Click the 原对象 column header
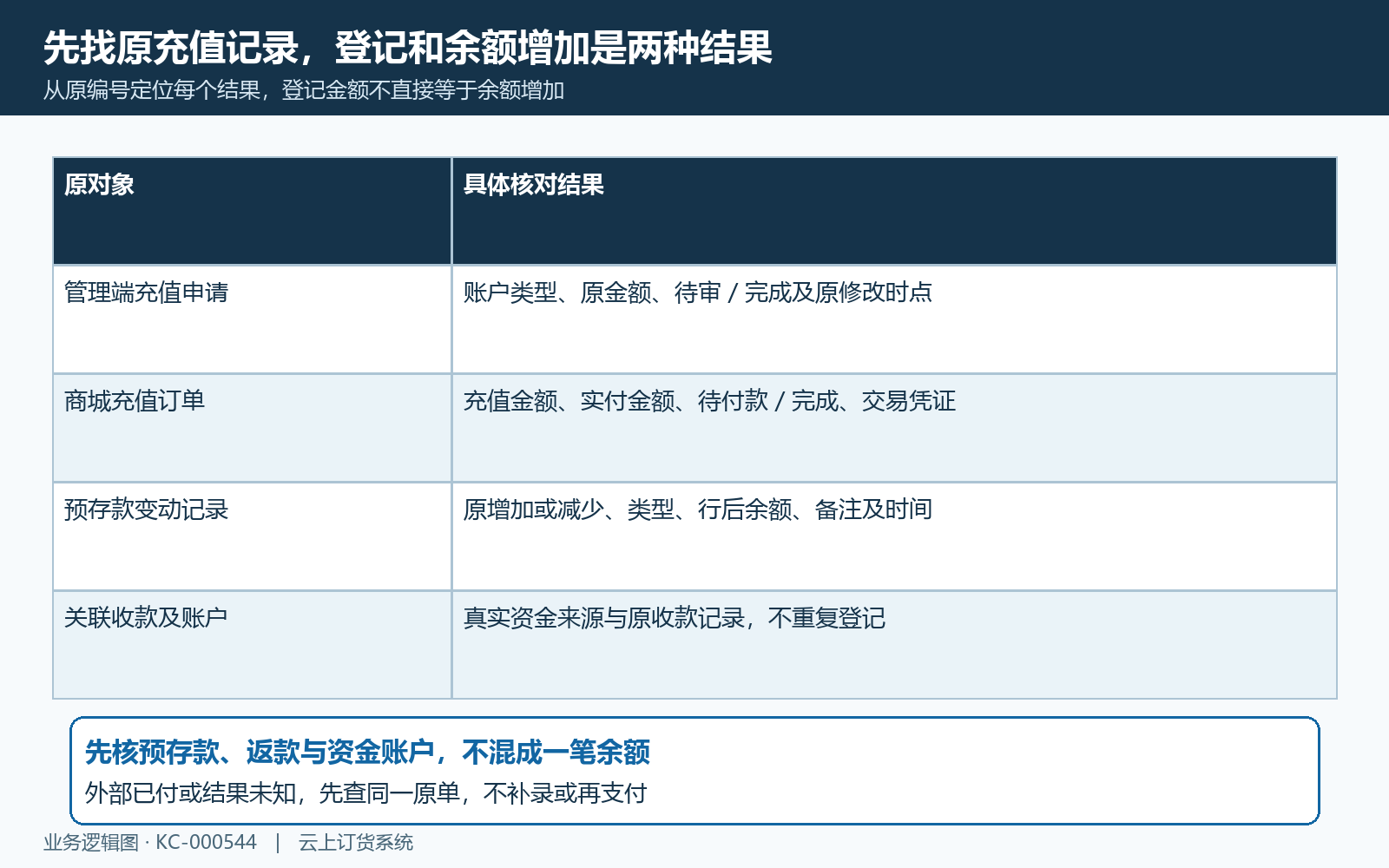The image size is (1389, 868). (252, 211)
